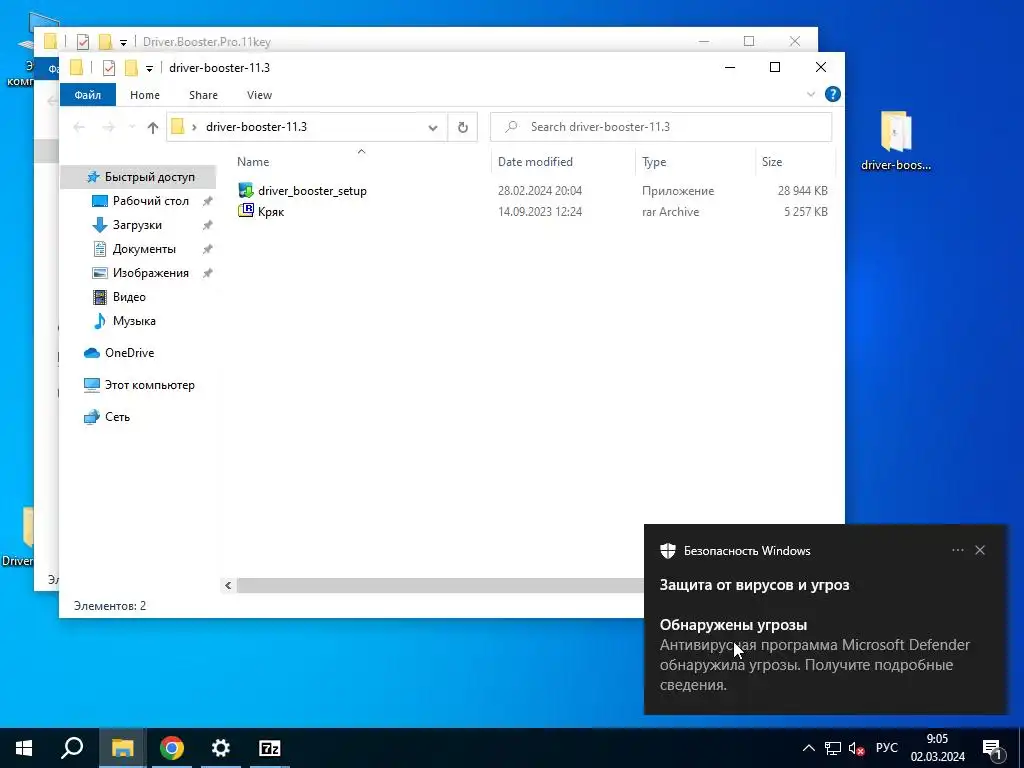Click the 5 257 KB size cell
This screenshot has width=1024, height=768.
point(806,212)
